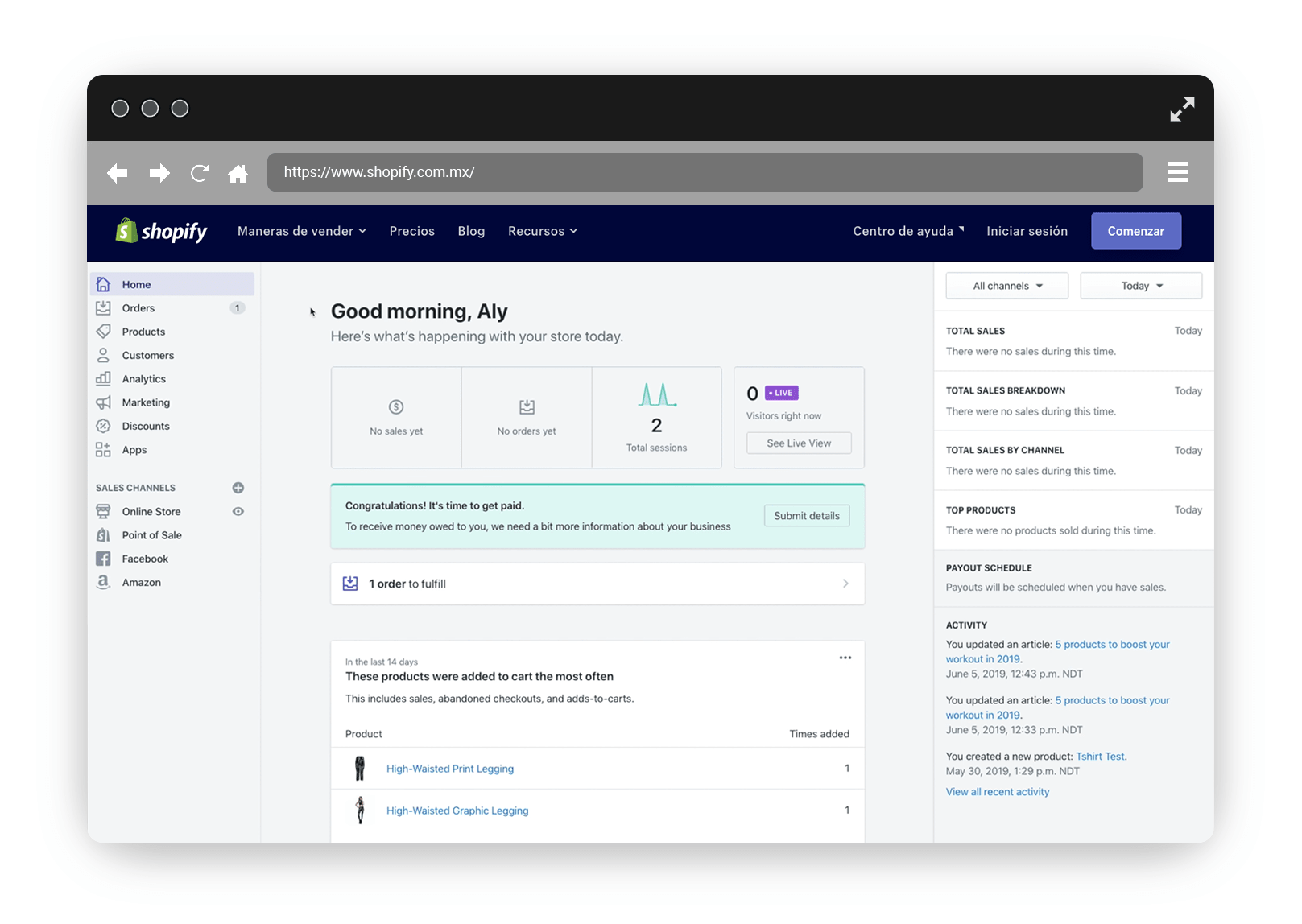The image size is (1302, 924).
Task: Open the Tshirt Test product link
Action: click(1100, 757)
